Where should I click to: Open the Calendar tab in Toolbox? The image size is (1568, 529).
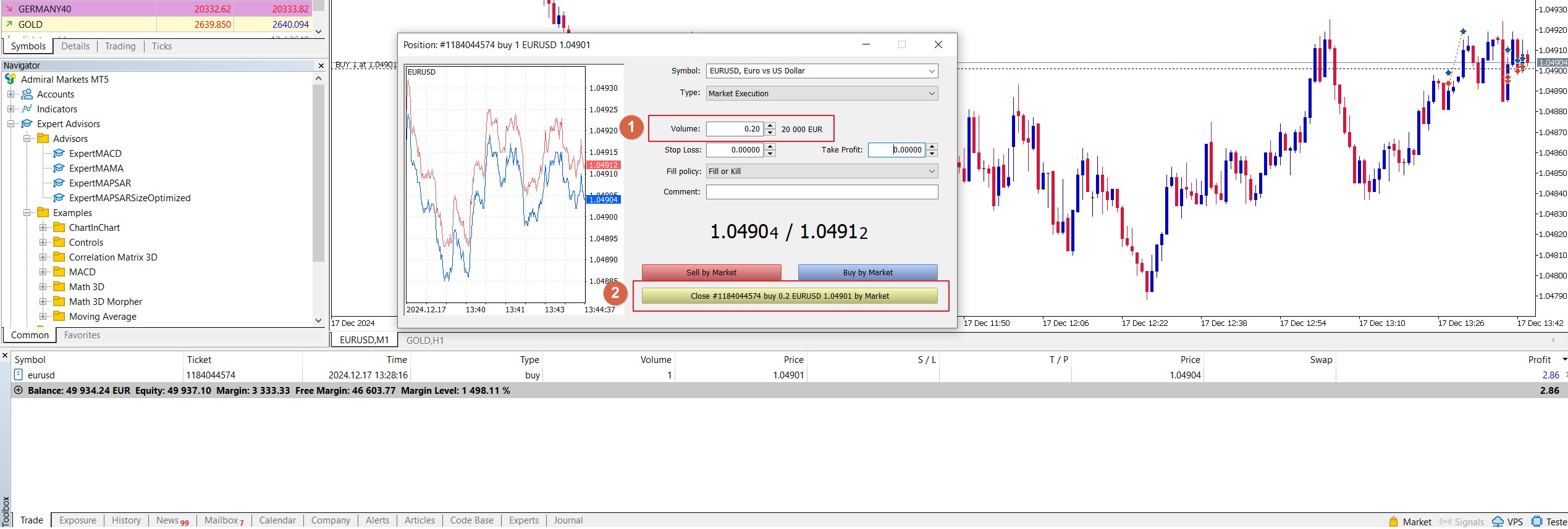click(x=277, y=520)
